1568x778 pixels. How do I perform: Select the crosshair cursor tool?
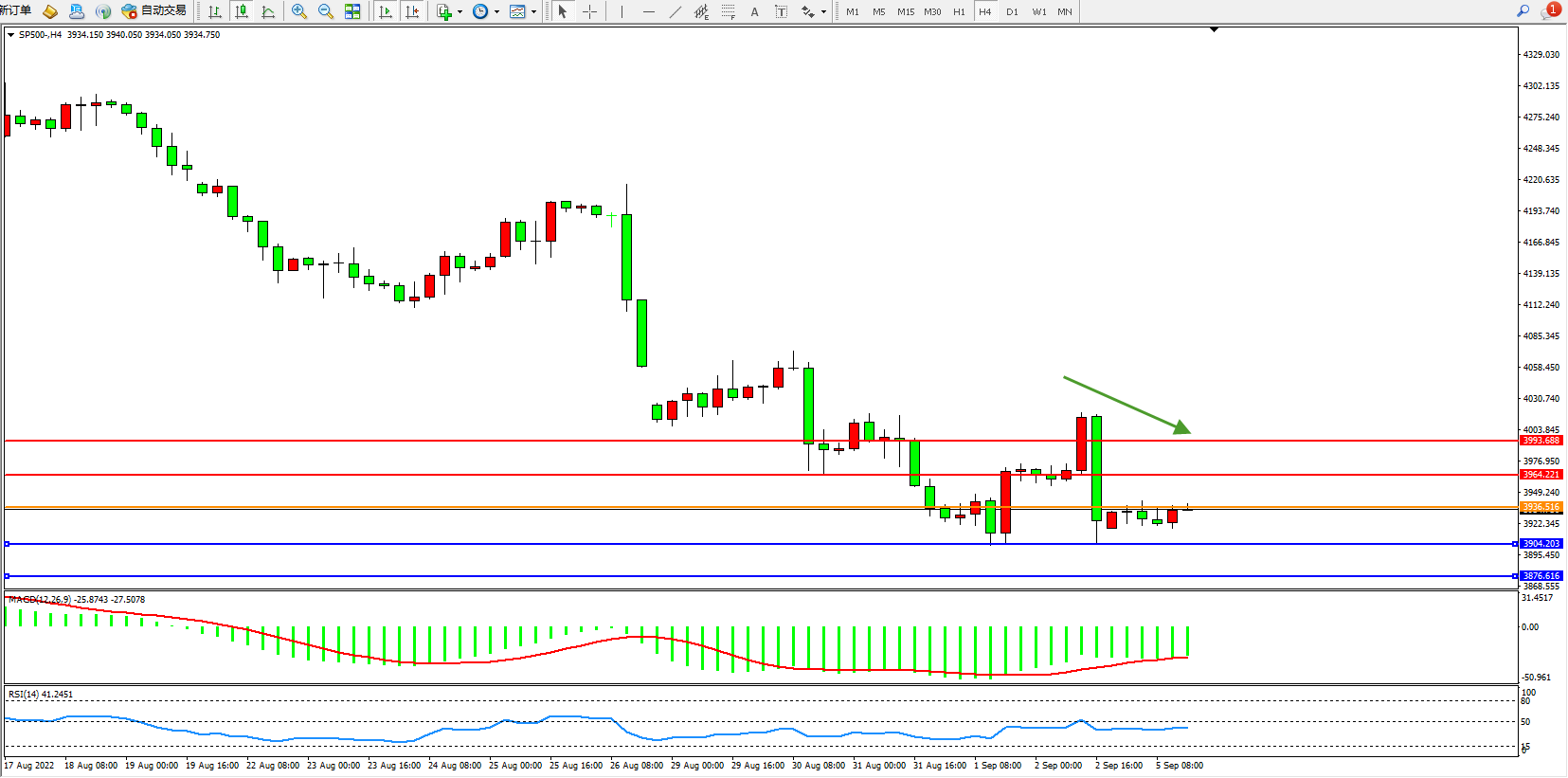click(x=589, y=11)
